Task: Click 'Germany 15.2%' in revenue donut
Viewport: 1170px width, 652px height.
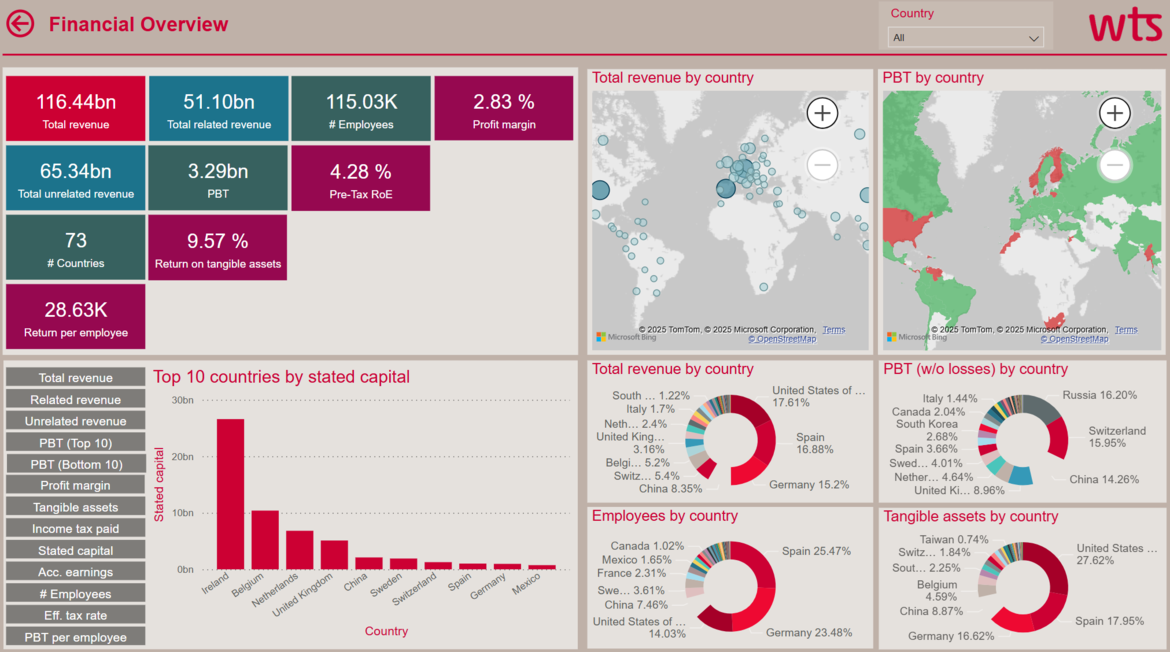Action: point(809,485)
